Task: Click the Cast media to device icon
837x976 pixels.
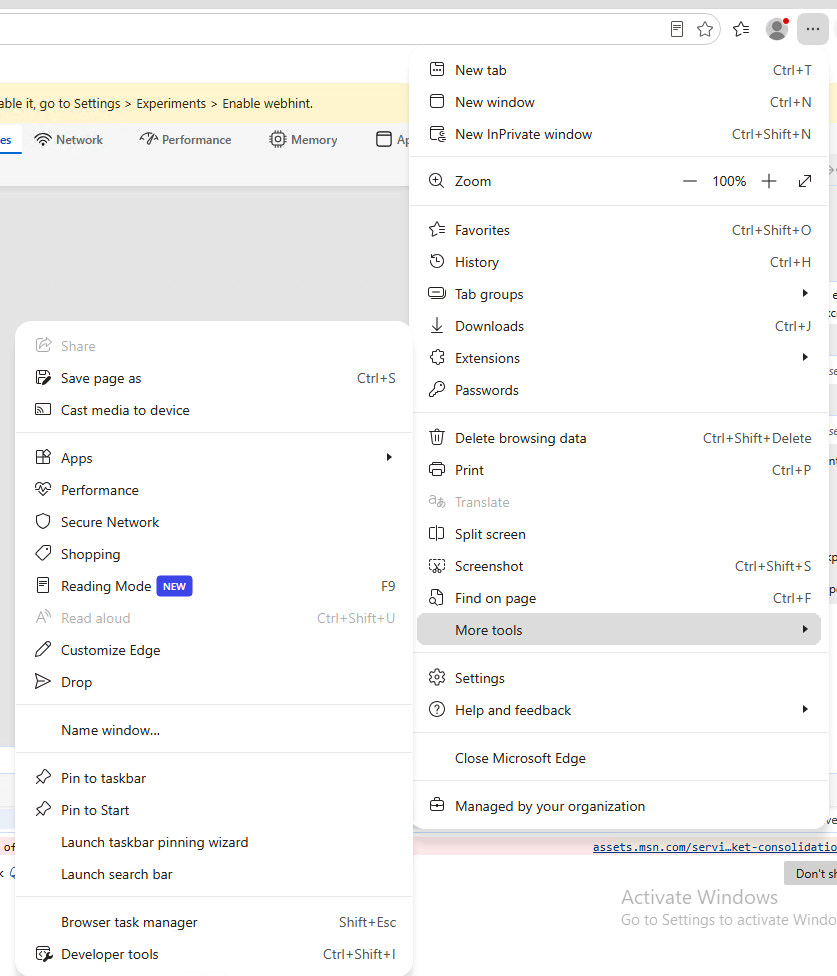Action: pyautogui.click(x=43, y=410)
